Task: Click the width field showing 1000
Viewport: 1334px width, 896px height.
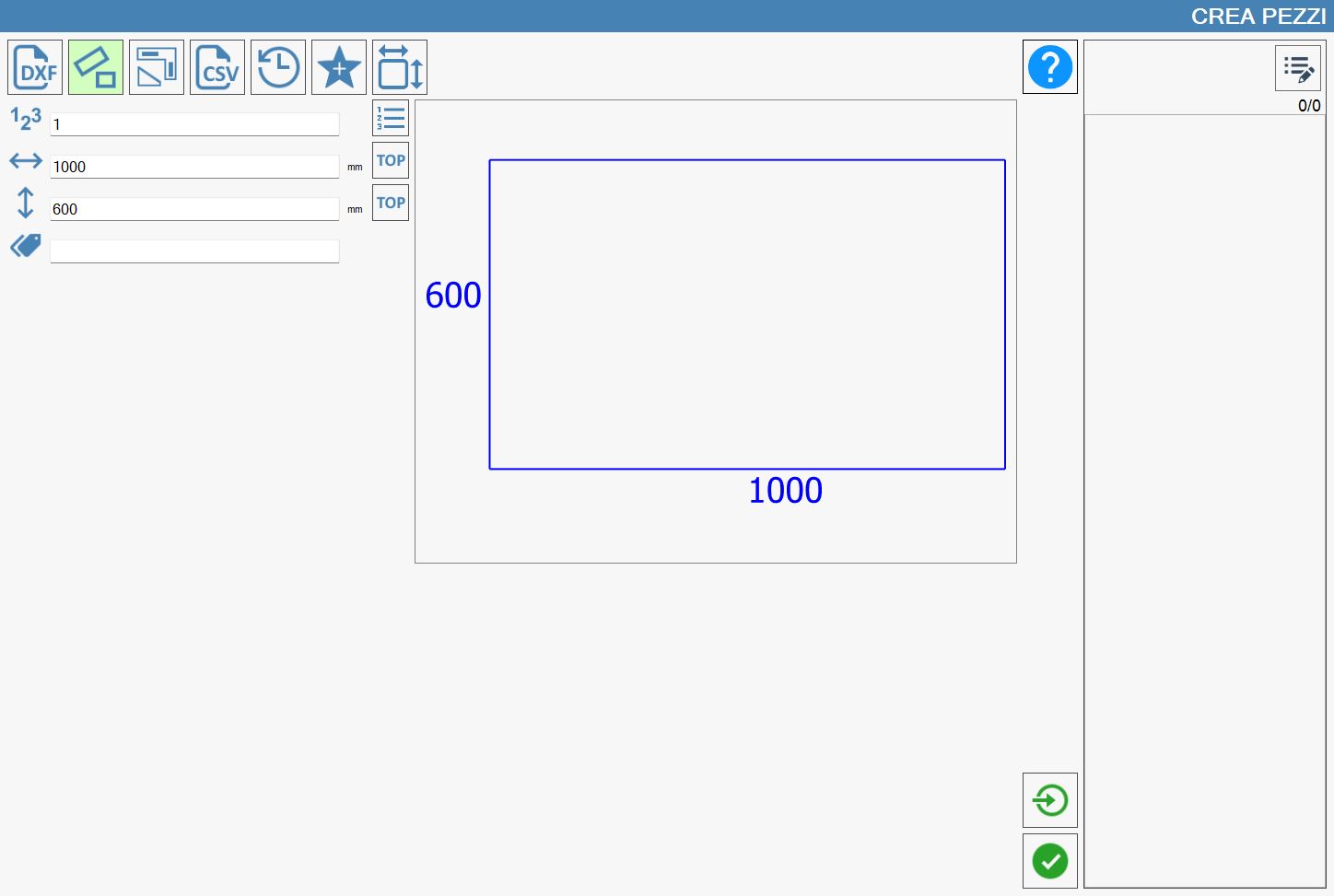Action: point(194,167)
